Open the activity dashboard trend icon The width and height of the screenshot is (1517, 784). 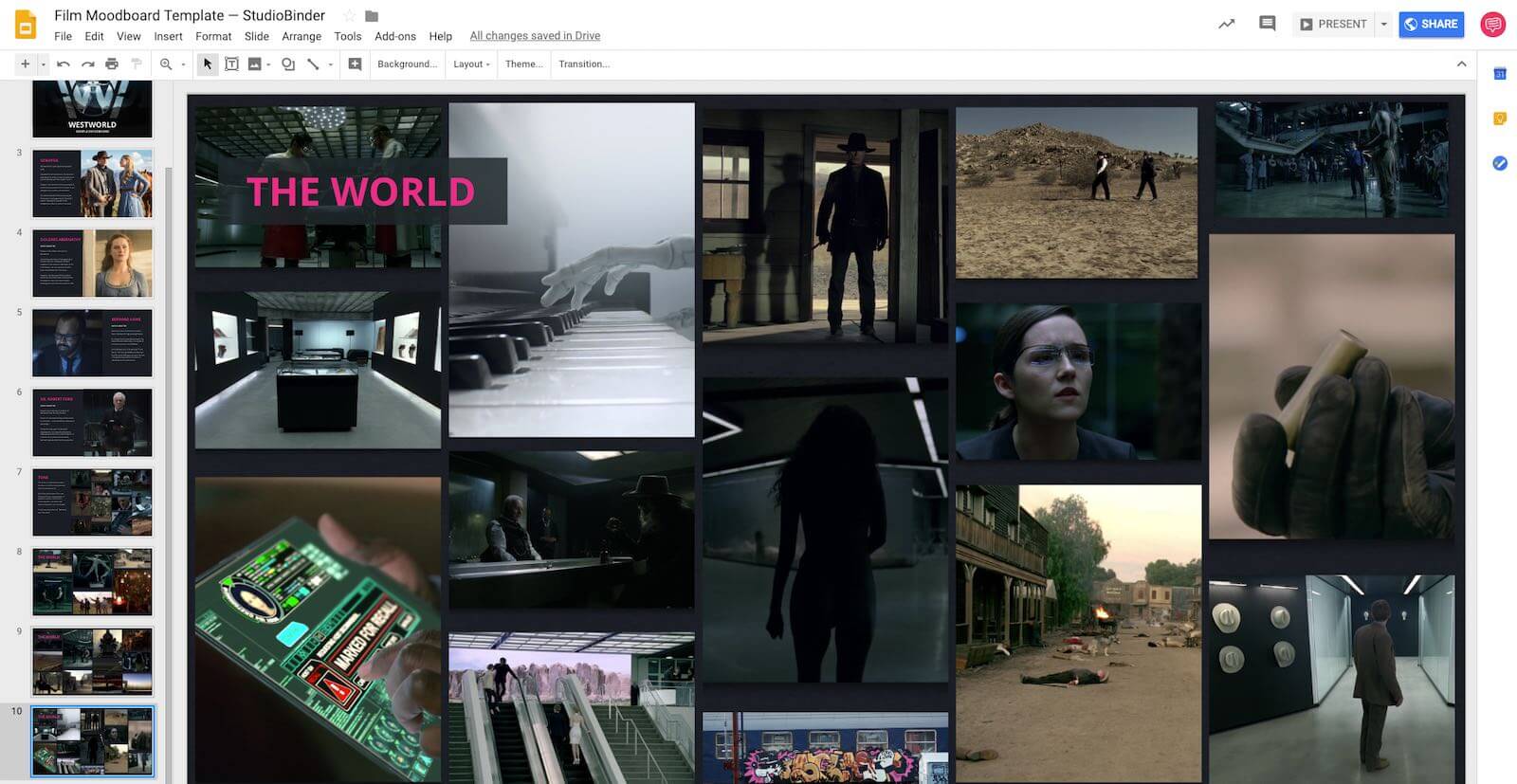[1226, 24]
